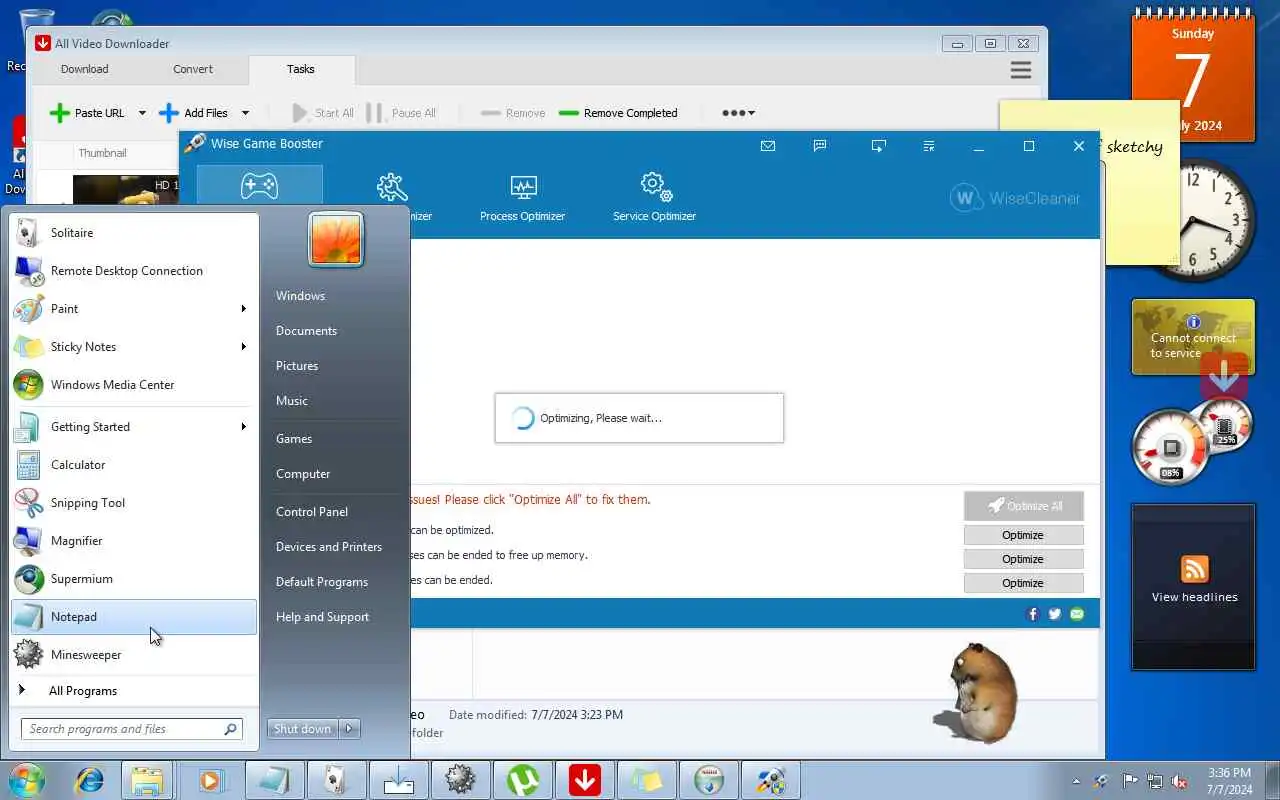The height and width of the screenshot is (800, 1280).
Task: Launch Remote Desktop Connection
Action: pyautogui.click(x=134, y=271)
